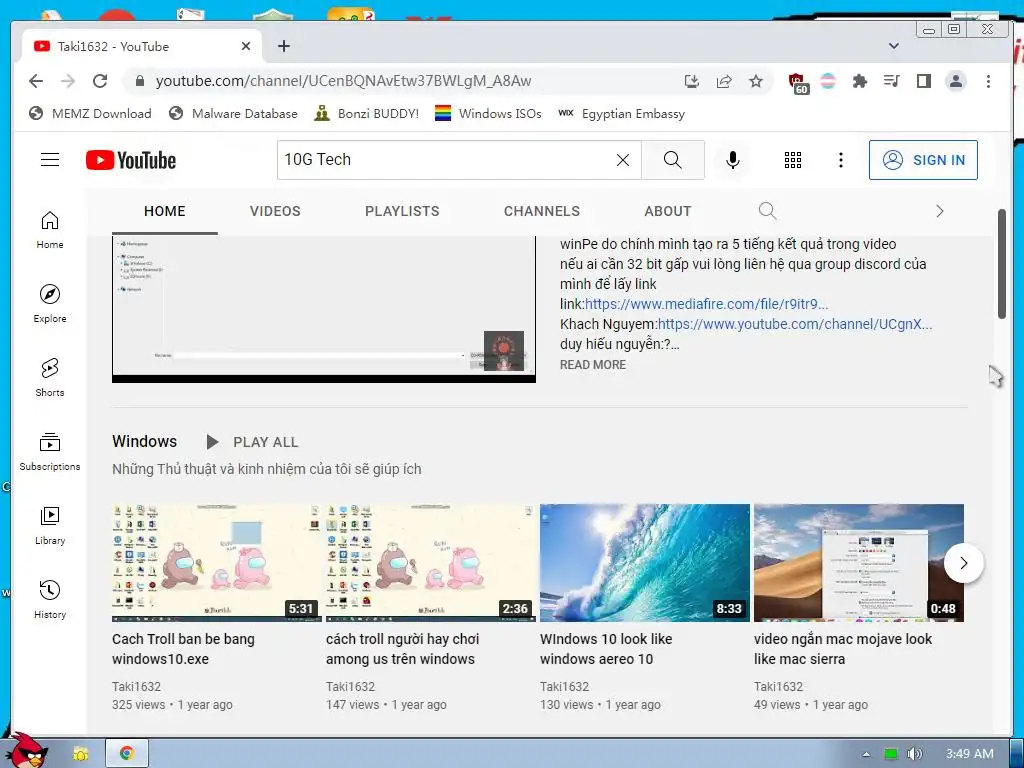
Task: Open the 2:36 among us troll thumbnail
Action: [x=431, y=563]
